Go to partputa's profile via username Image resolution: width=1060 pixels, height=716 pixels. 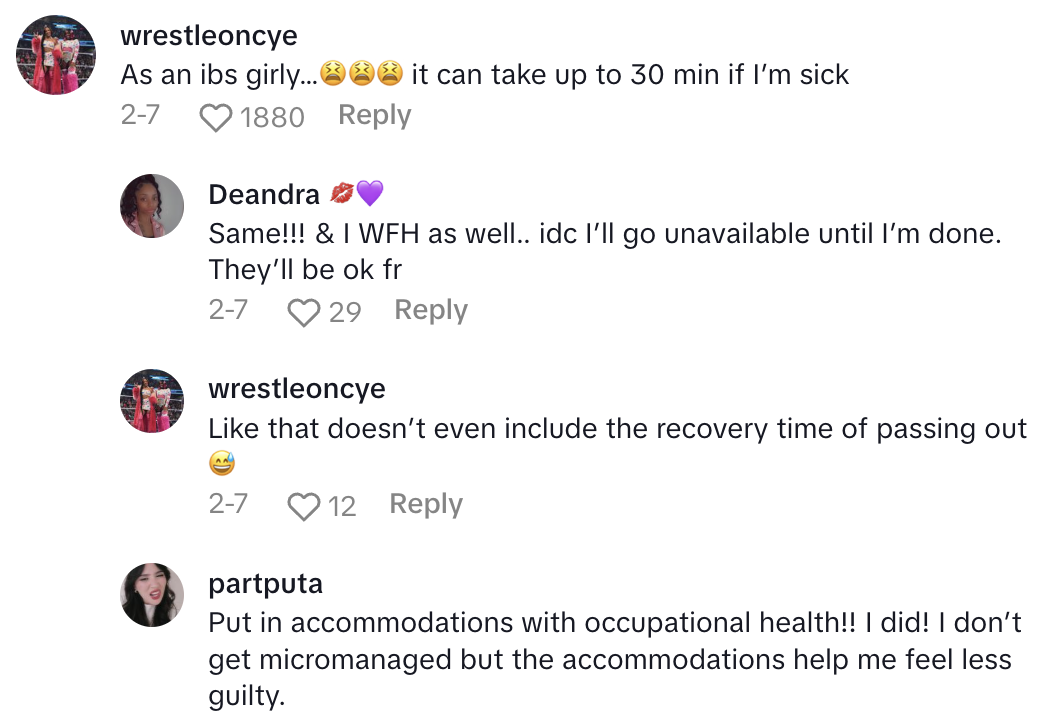265,583
